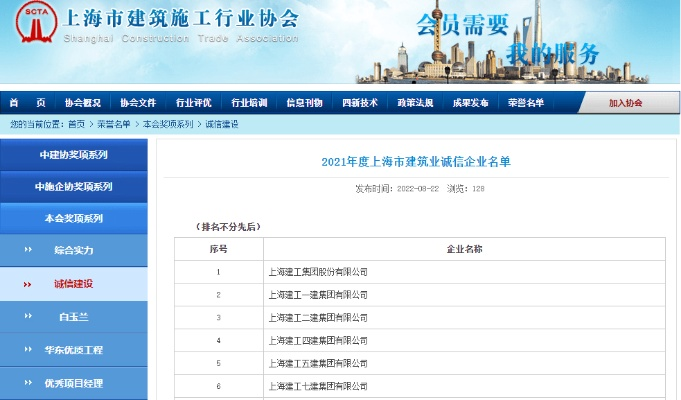
Task: Open the 行业评优 menu item
Action: 193,103
